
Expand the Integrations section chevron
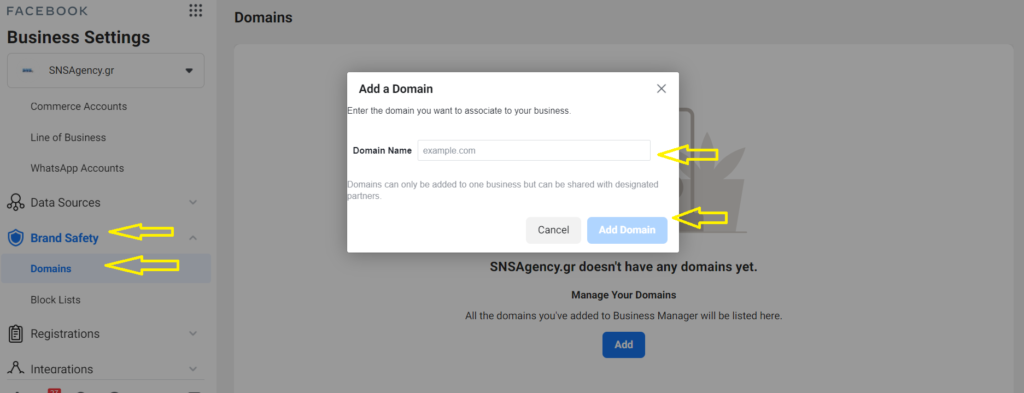(193, 369)
